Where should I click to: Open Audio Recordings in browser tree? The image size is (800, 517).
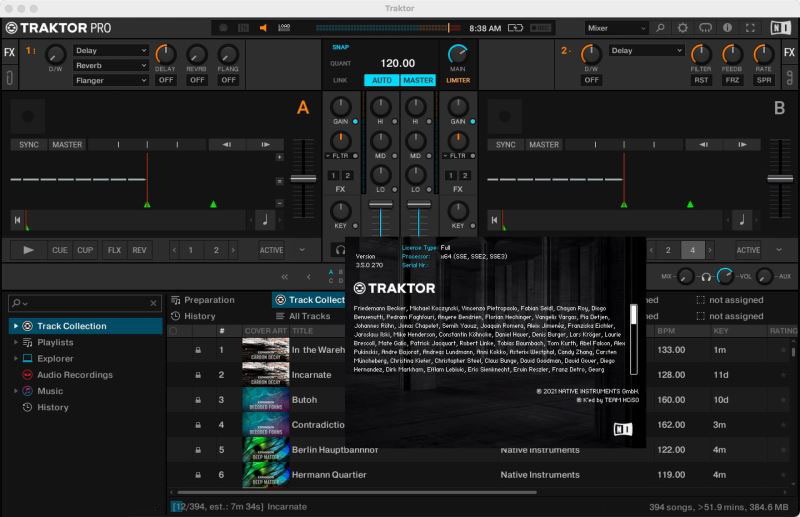pos(74,375)
